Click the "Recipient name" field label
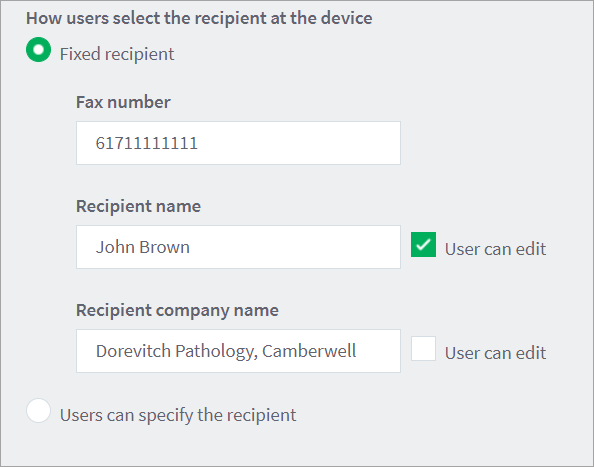This screenshot has width=594, height=467. pos(138,206)
